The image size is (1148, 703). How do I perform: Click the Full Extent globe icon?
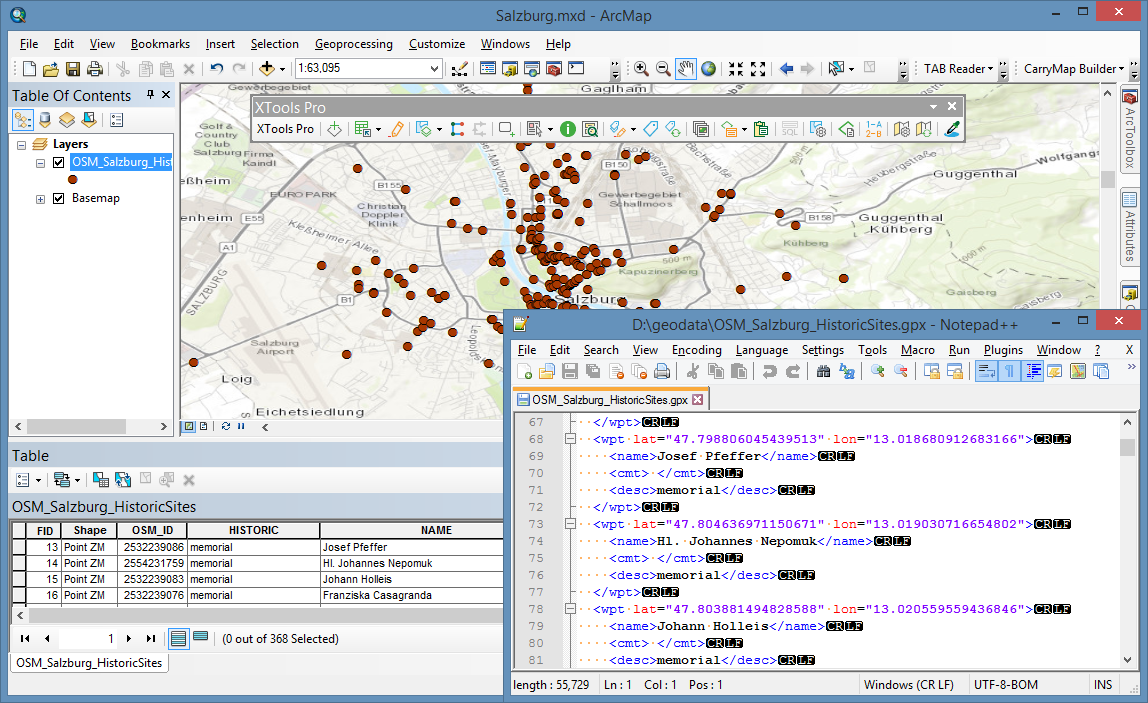pos(707,68)
